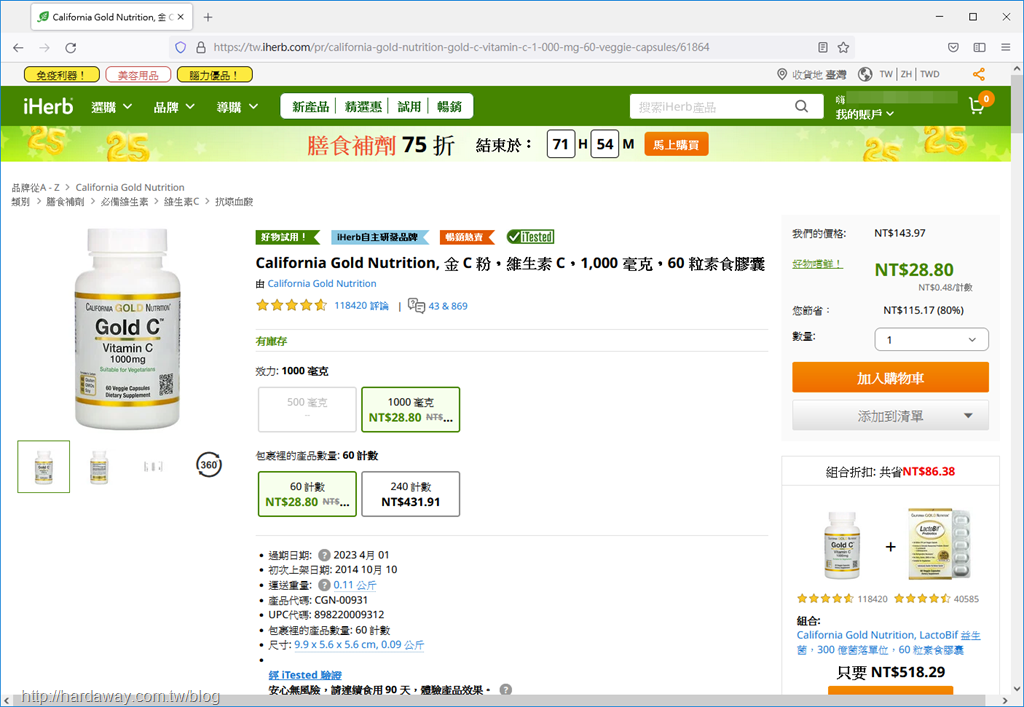Viewport: 1024px width, 707px height.
Task: Select the 500 毫克 potency option
Action: [307, 409]
